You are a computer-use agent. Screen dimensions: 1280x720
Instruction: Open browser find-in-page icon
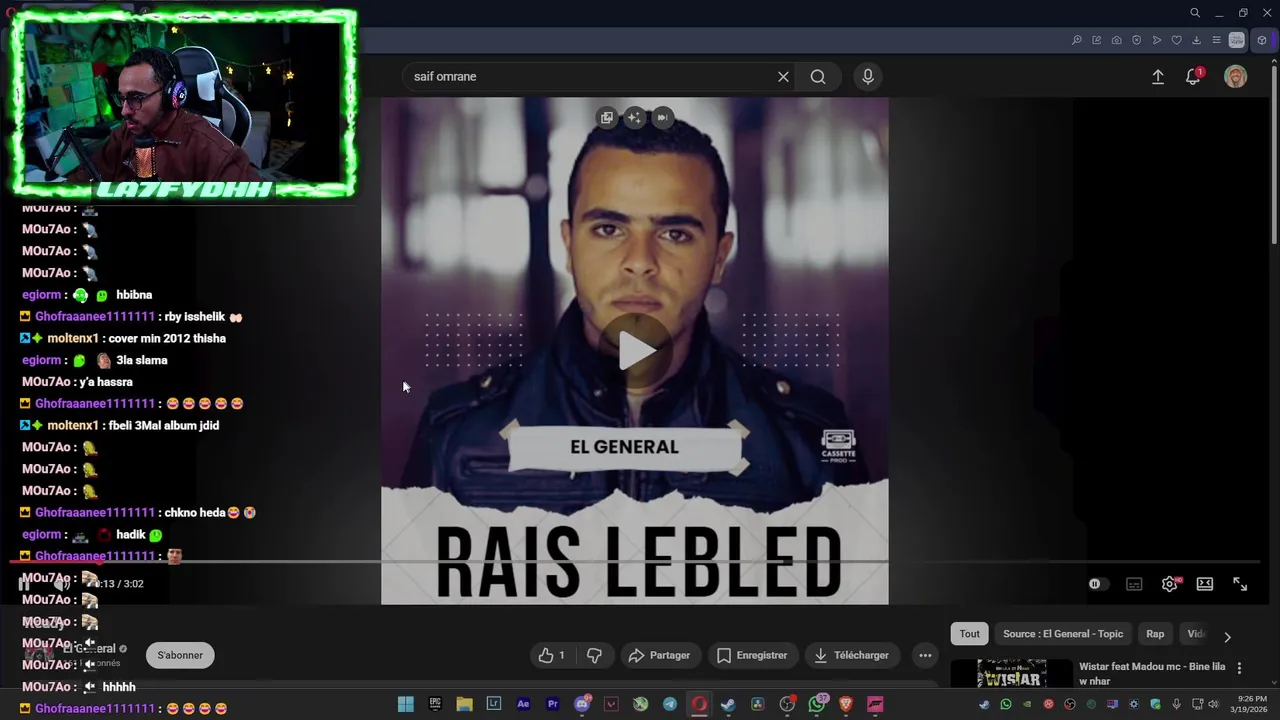pyautogui.click(x=1076, y=41)
